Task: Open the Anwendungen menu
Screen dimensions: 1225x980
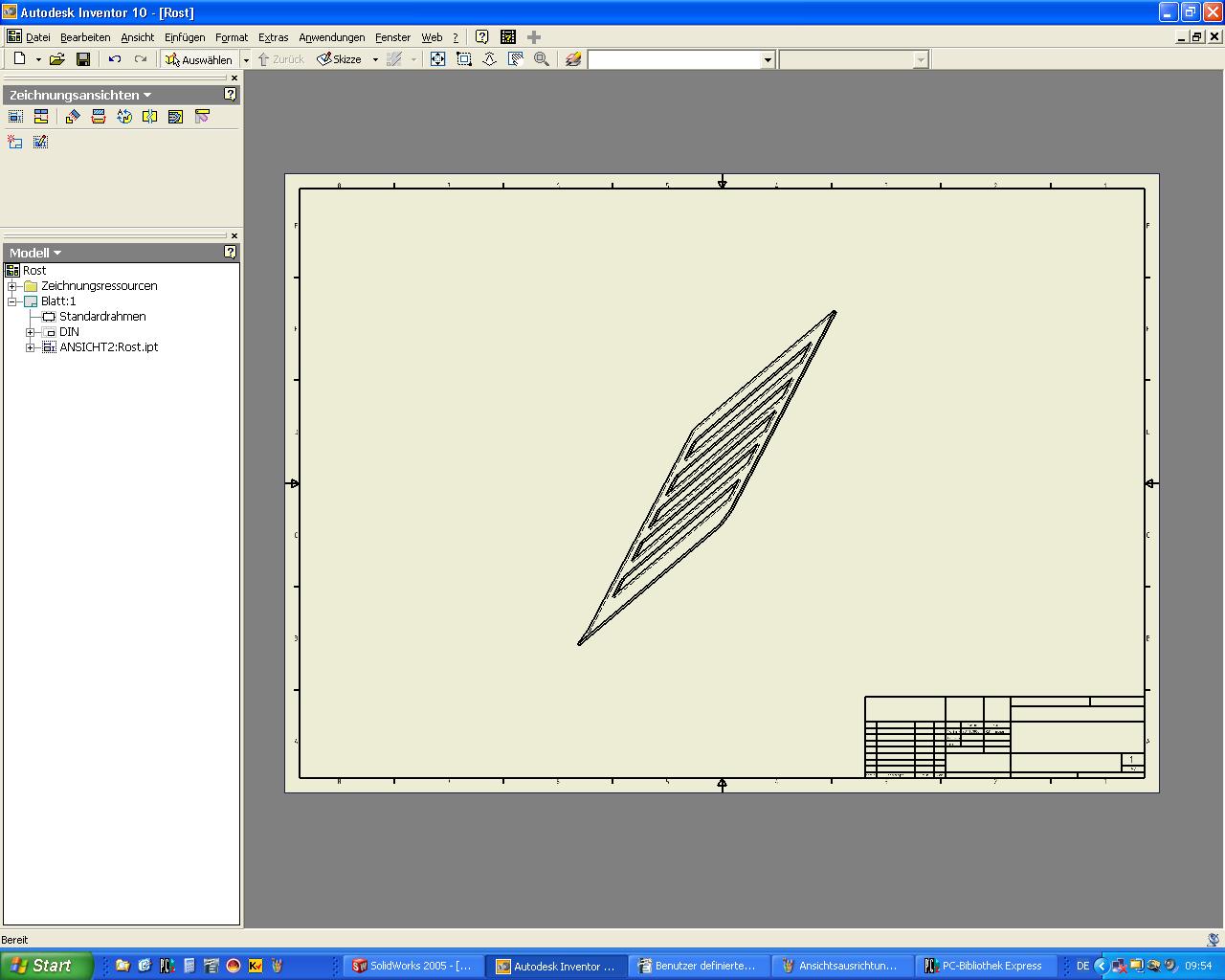Action: [x=332, y=37]
